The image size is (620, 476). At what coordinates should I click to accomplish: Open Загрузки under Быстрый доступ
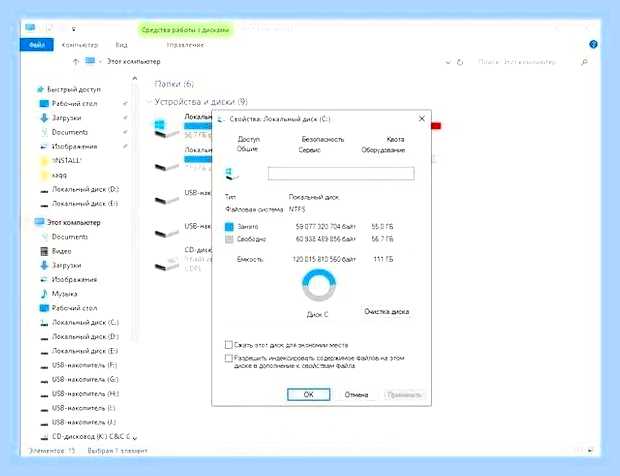pos(66,118)
